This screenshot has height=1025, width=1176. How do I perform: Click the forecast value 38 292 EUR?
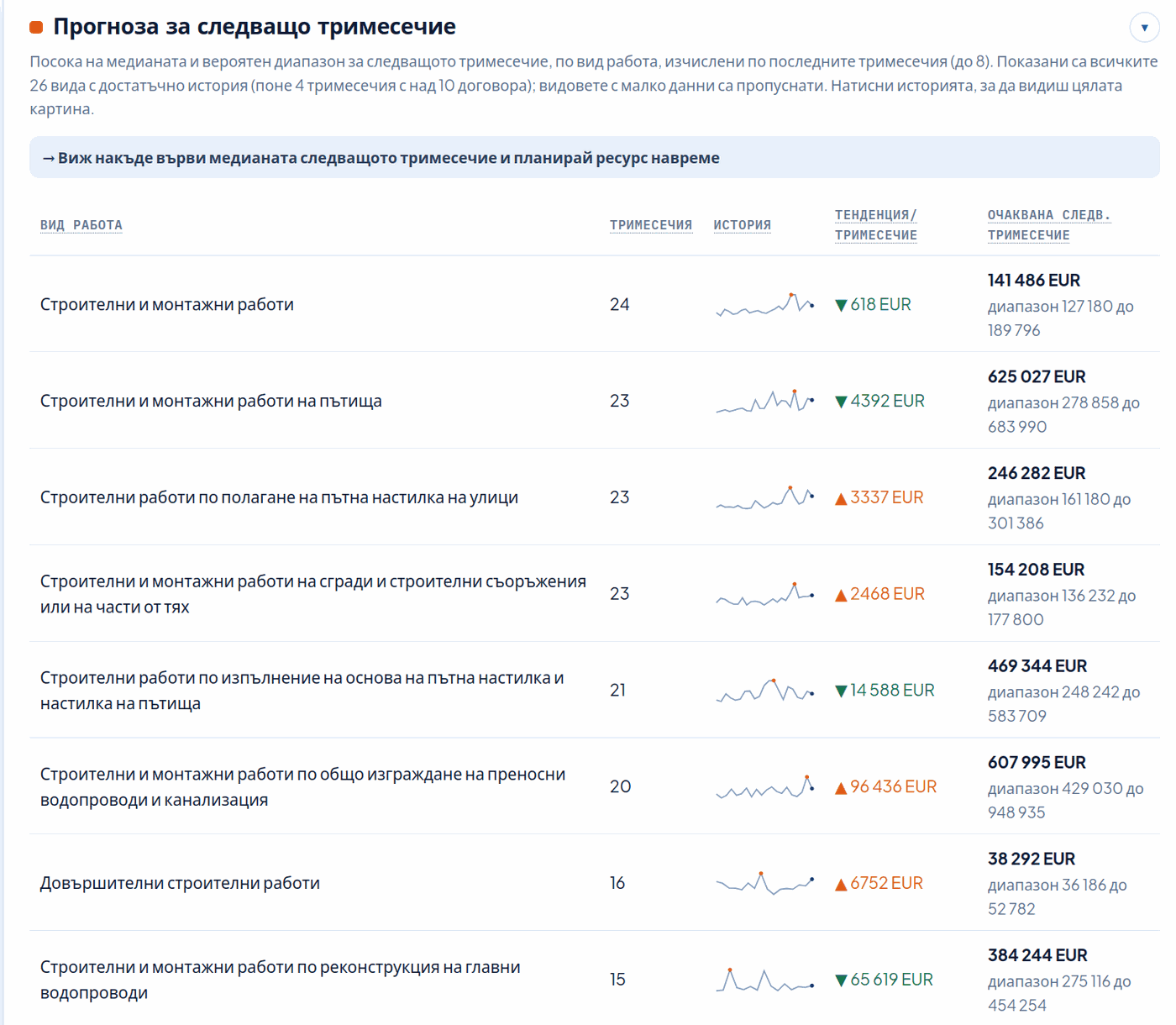[1032, 859]
